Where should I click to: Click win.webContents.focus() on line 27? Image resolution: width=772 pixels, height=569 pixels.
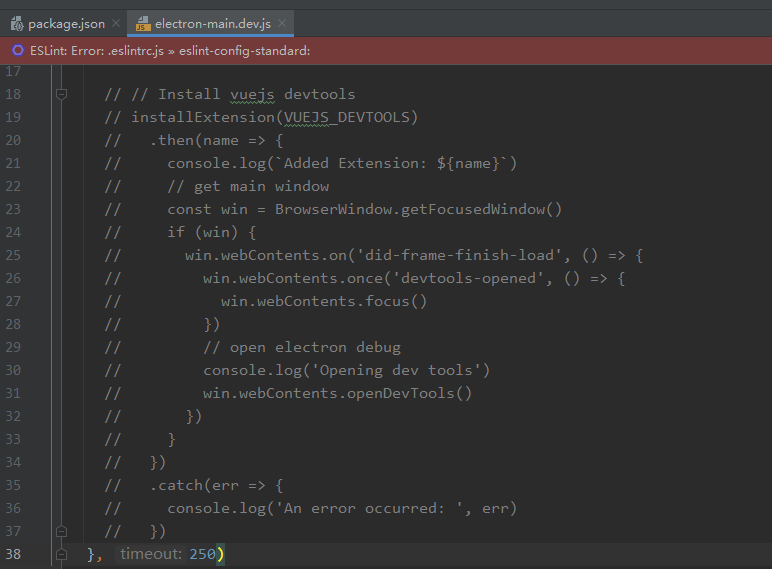(324, 301)
